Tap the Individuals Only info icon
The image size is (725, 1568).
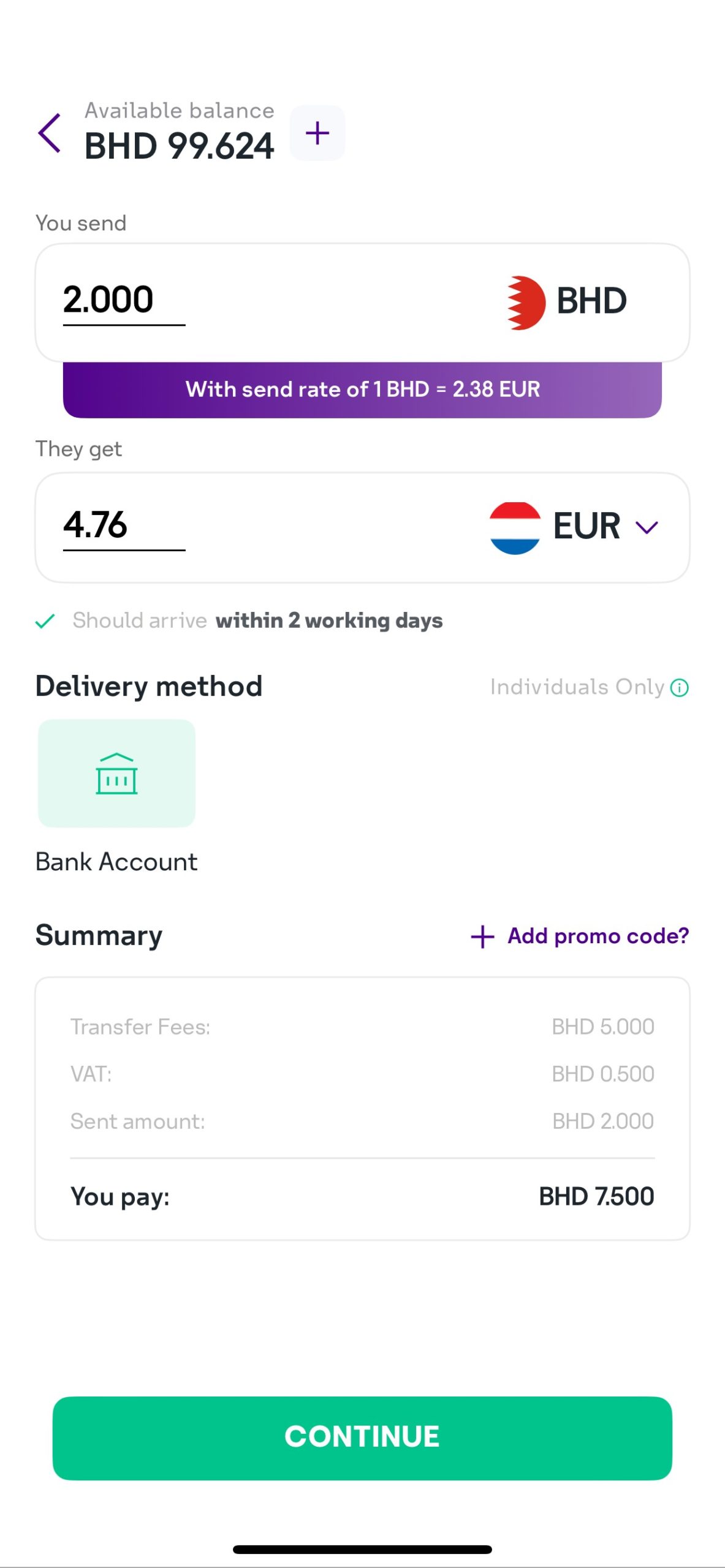click(x=679, y=688)
